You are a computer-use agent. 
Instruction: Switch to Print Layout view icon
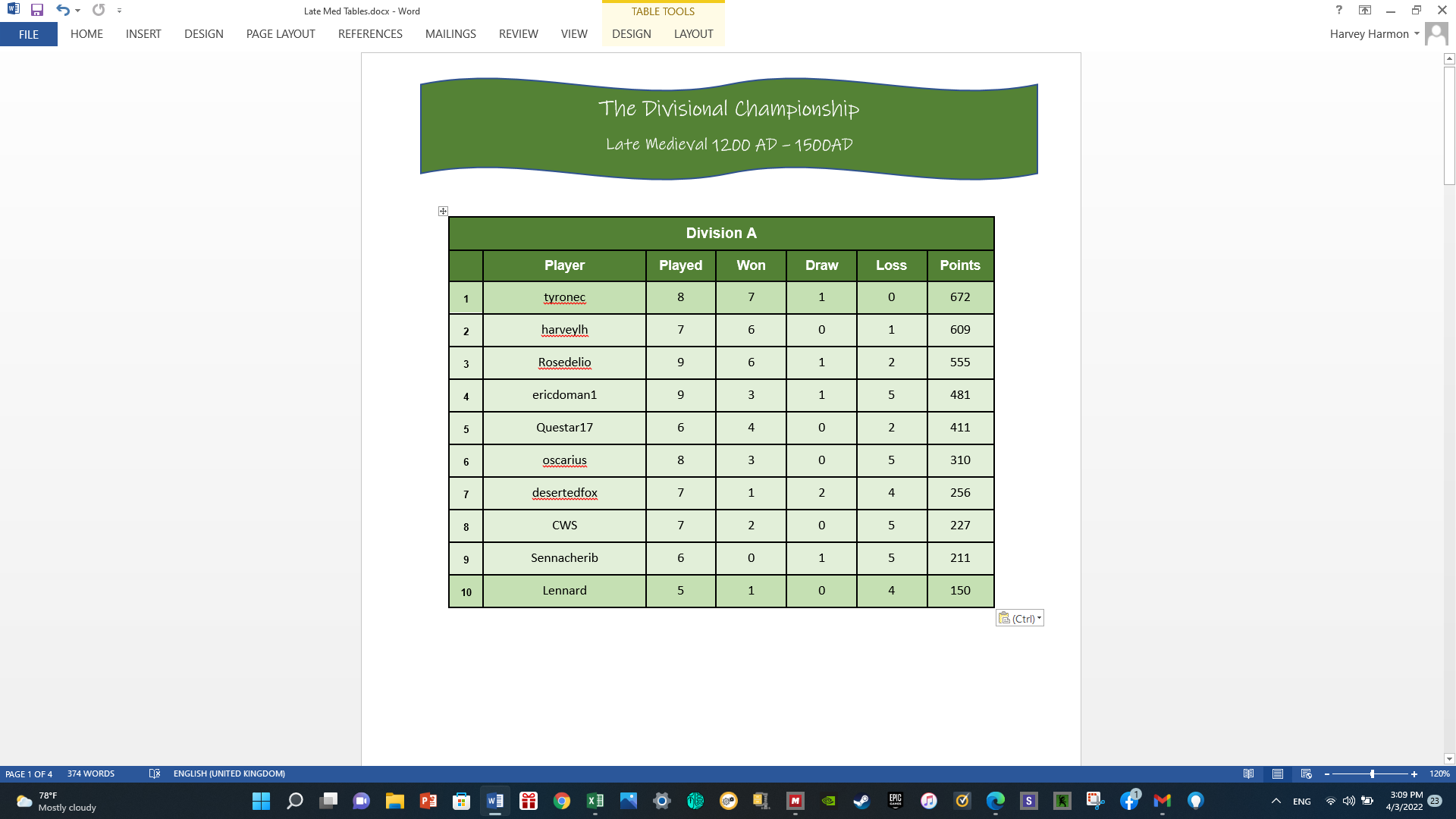[1278, 774]
